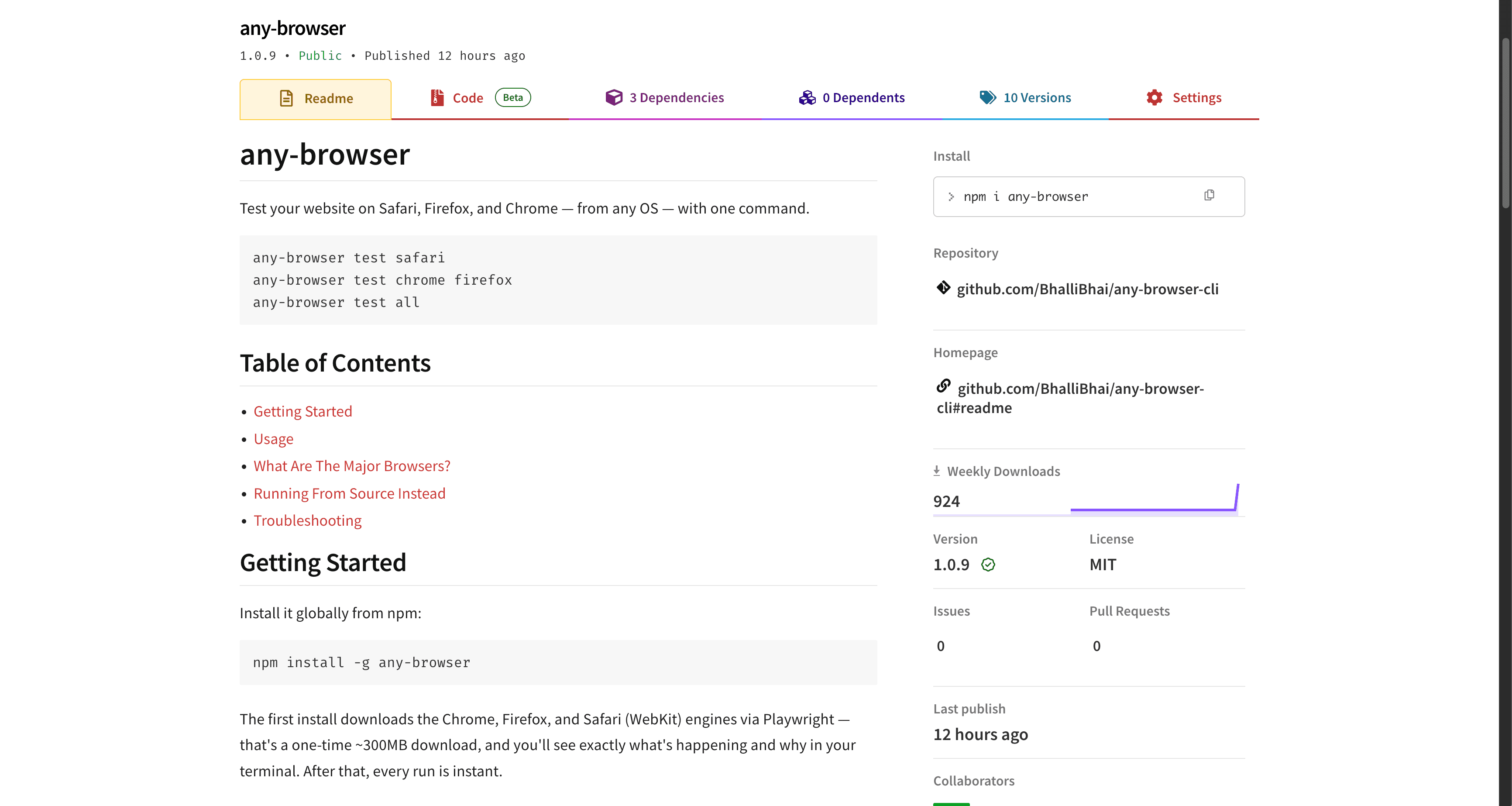Open the Readme tab
Screen dimensions: 1512x806
pyautogui.click(x=315, y=99)
